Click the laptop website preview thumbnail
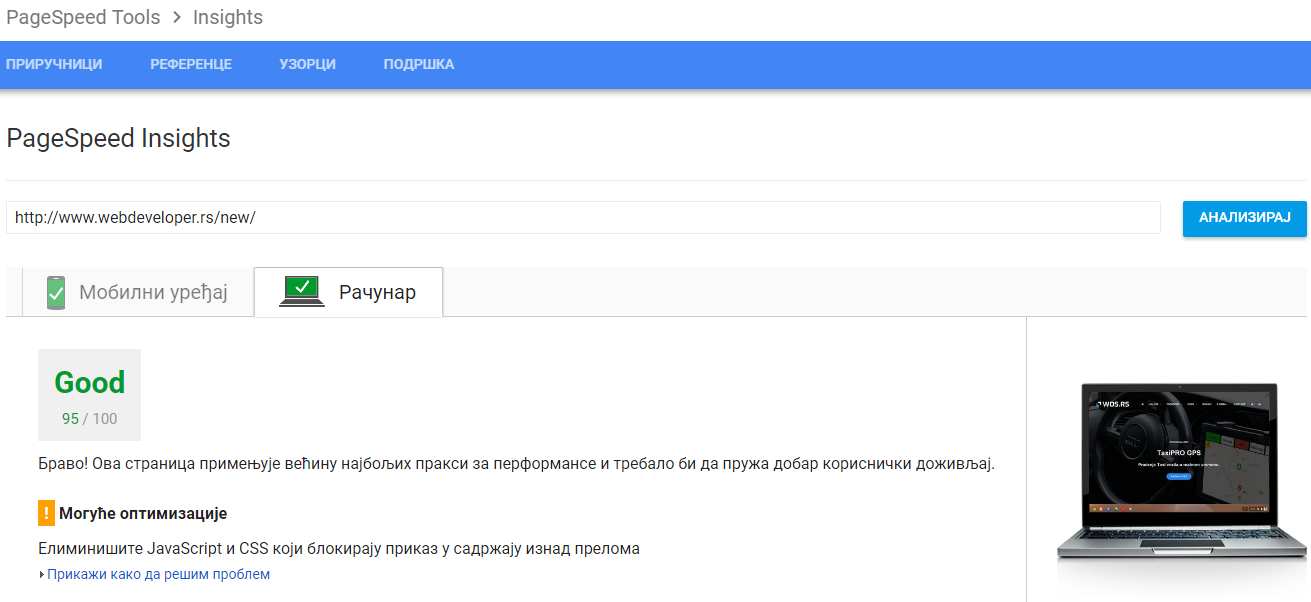The height and width of the screenshot is (602, 1311). click(x=1182, y=471)
